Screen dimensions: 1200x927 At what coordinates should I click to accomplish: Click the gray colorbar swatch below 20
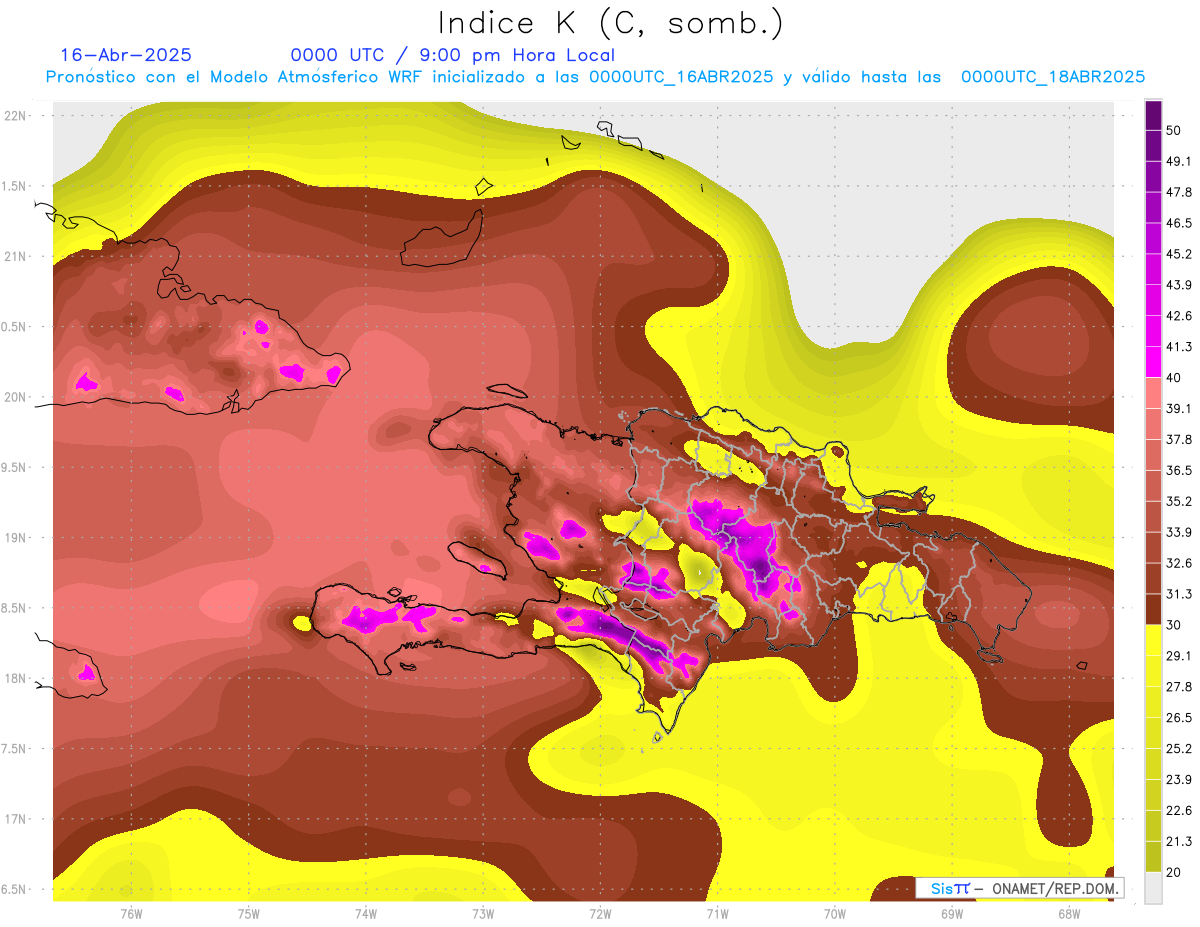[1154, 887]
